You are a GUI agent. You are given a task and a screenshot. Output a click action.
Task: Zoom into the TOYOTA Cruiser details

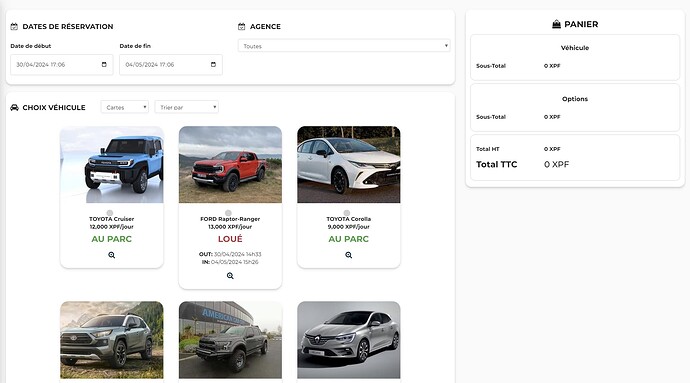[112, 255]
